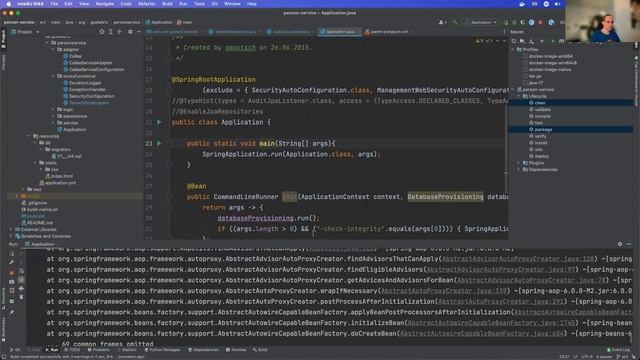
Task: Click Rerun icon at top of Run sidebar
Action: (x=11, y=253)
